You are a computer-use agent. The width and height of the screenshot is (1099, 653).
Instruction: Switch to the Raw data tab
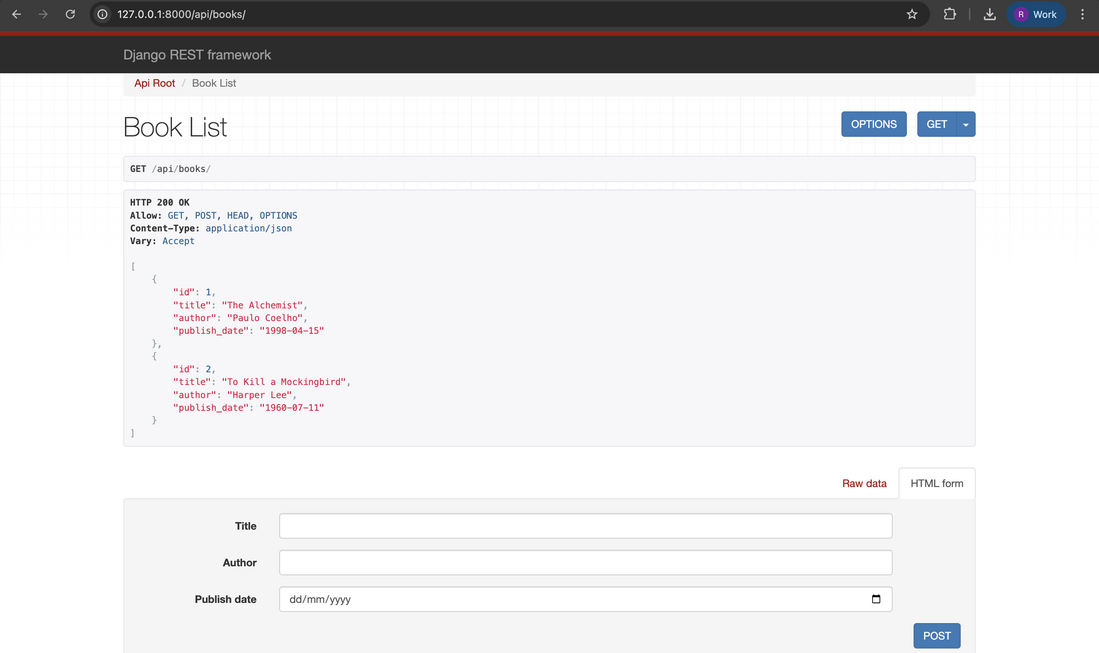pos(864,483)
